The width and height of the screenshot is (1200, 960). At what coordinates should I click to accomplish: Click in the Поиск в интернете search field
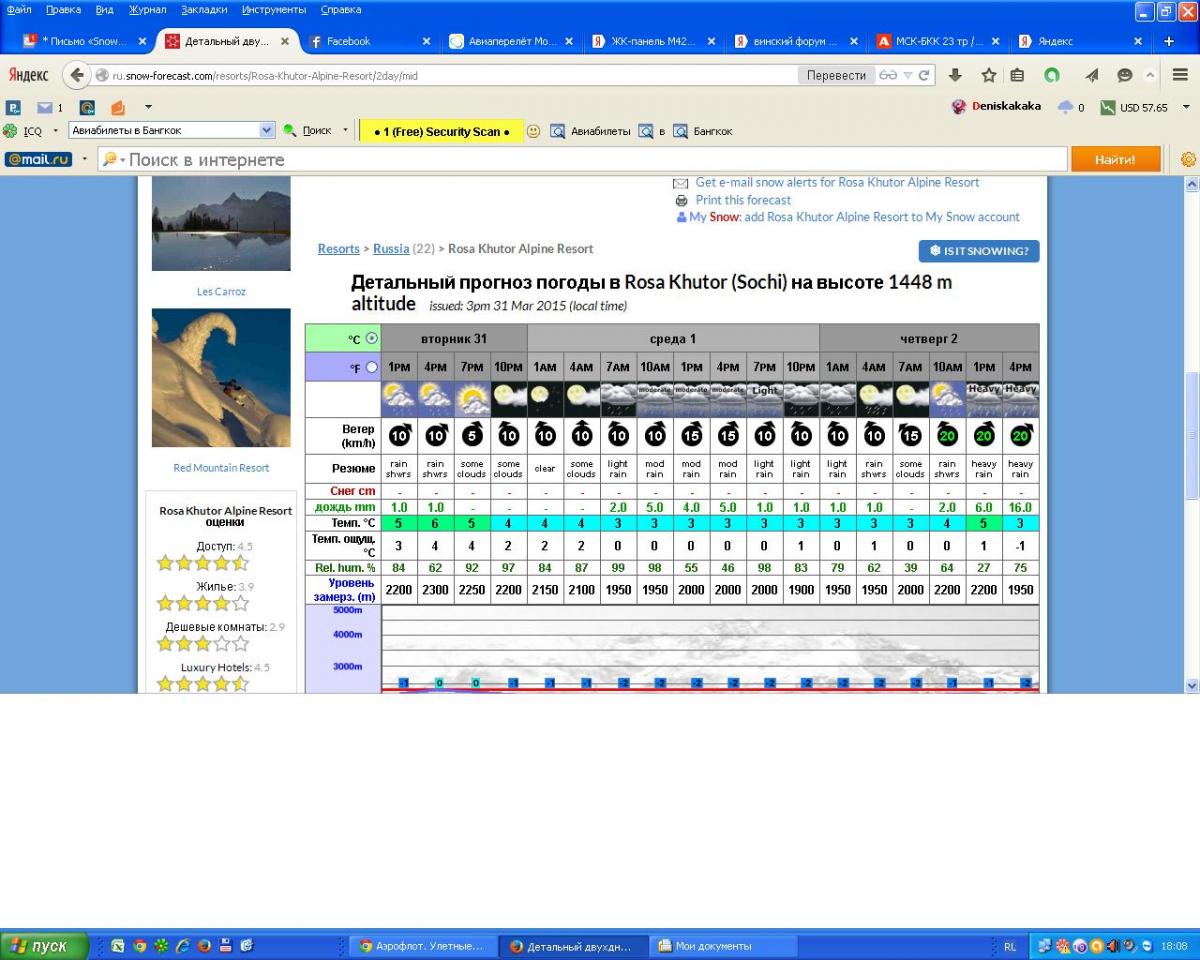[x=582, y=159]
